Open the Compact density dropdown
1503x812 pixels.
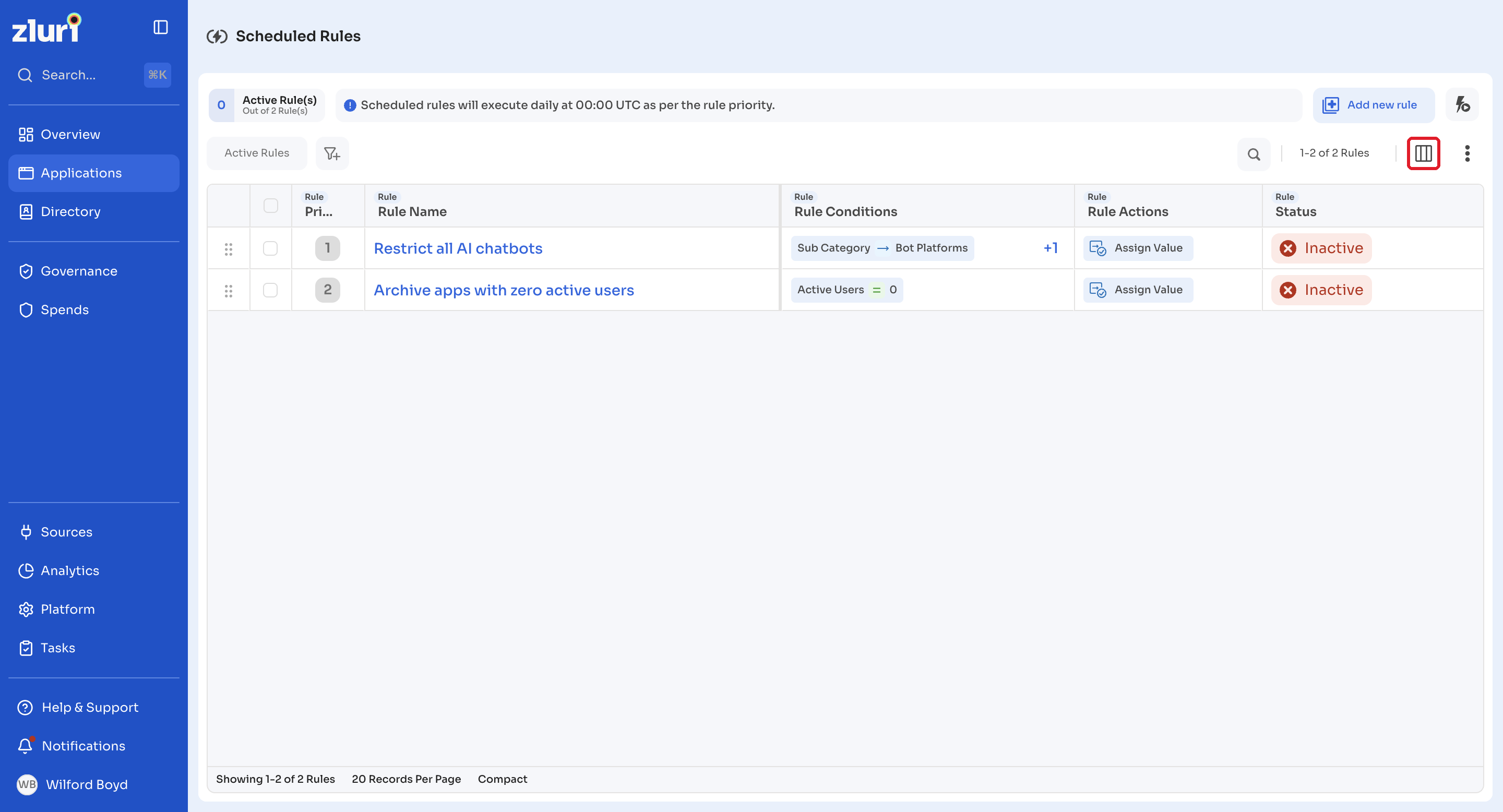503,779
